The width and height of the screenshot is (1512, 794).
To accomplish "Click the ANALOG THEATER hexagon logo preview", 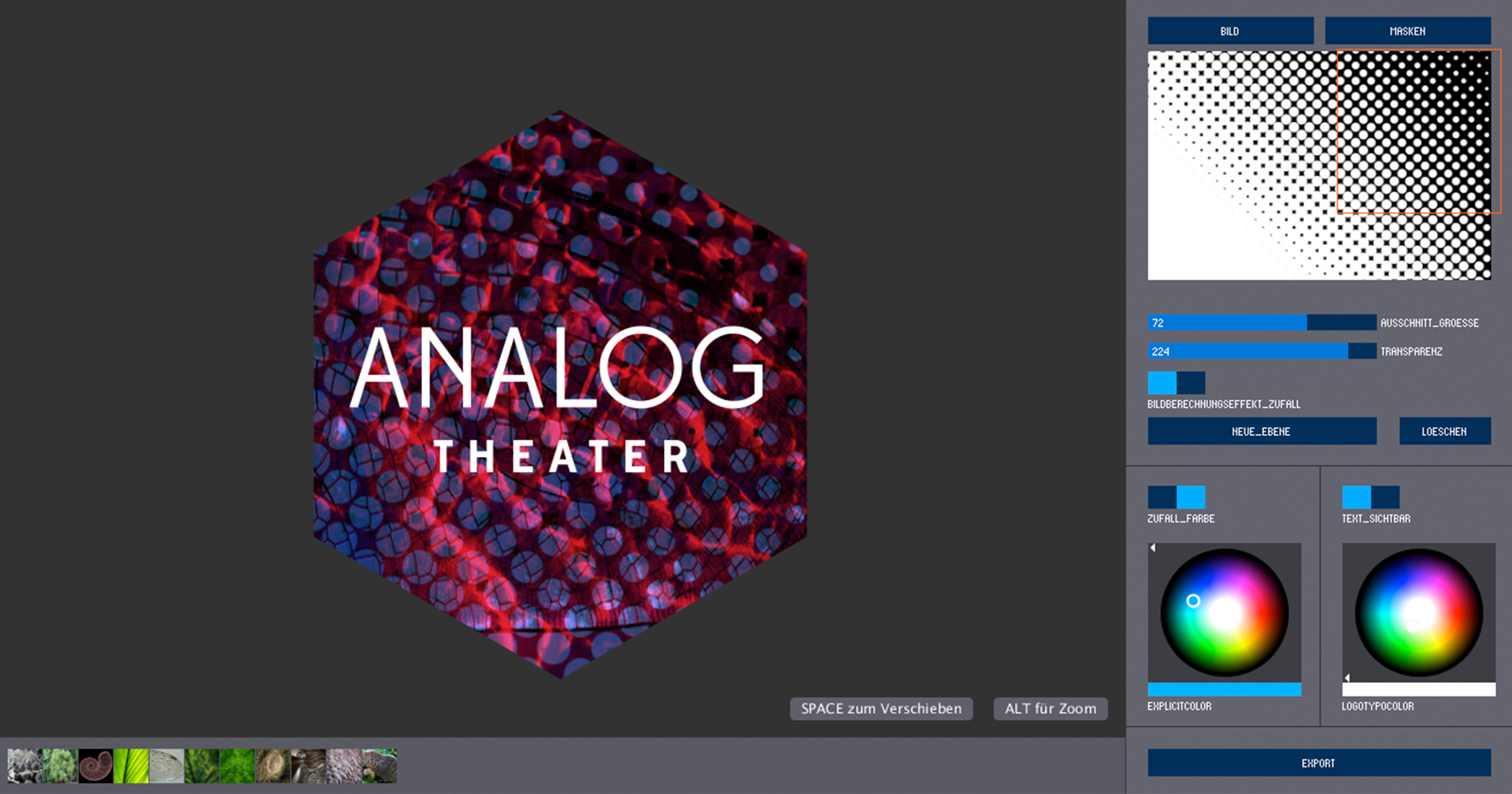I will tap(560, 394).
